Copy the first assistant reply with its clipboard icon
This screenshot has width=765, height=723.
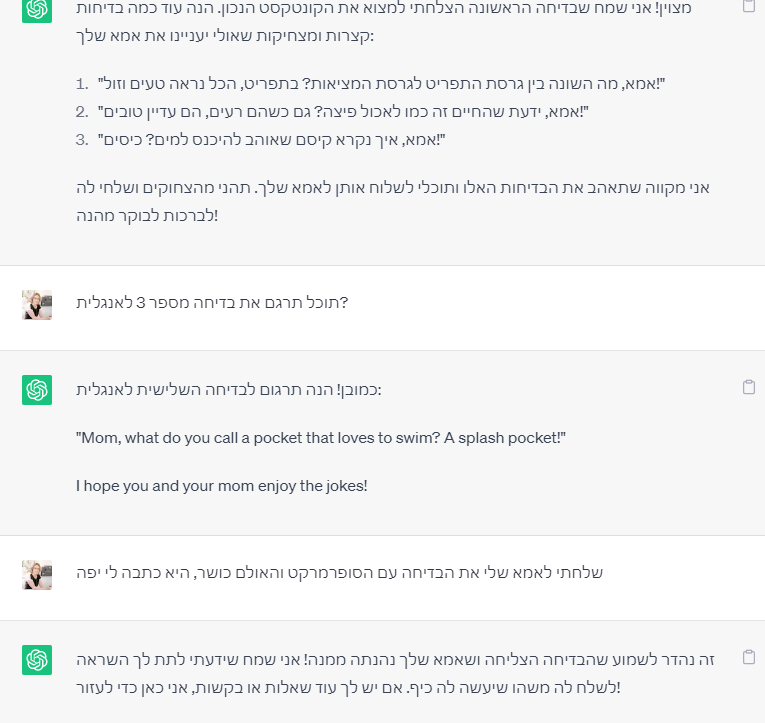coord(749,5)
